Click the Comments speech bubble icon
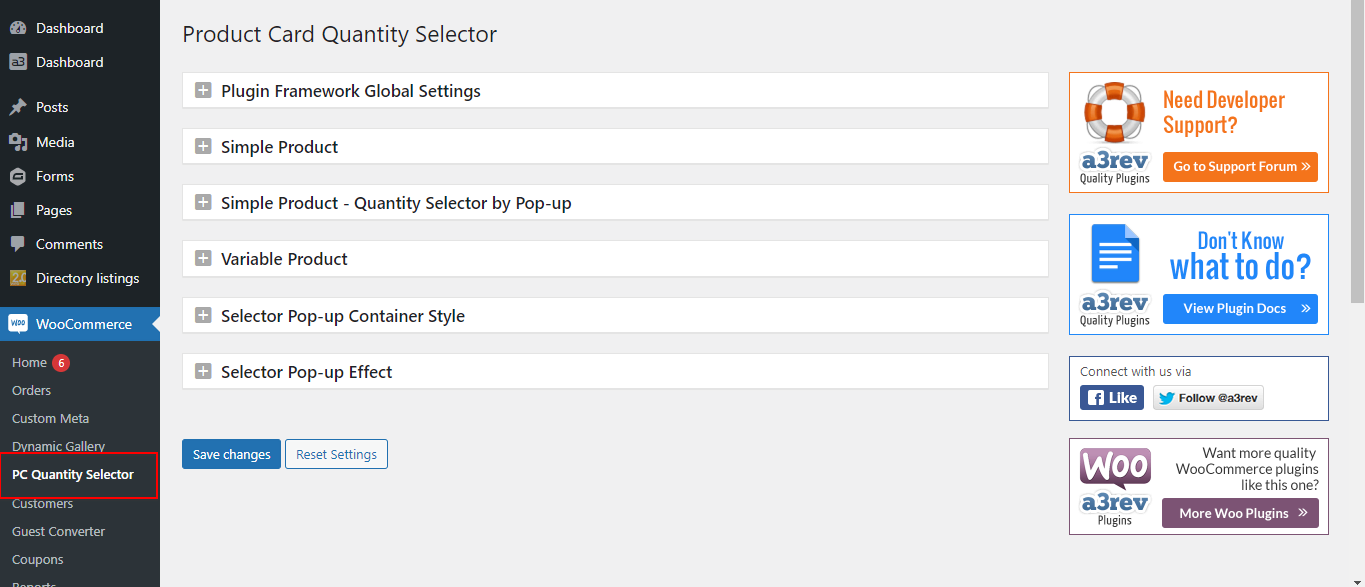This screenshot has height=587, width=1365. [18, 244]
